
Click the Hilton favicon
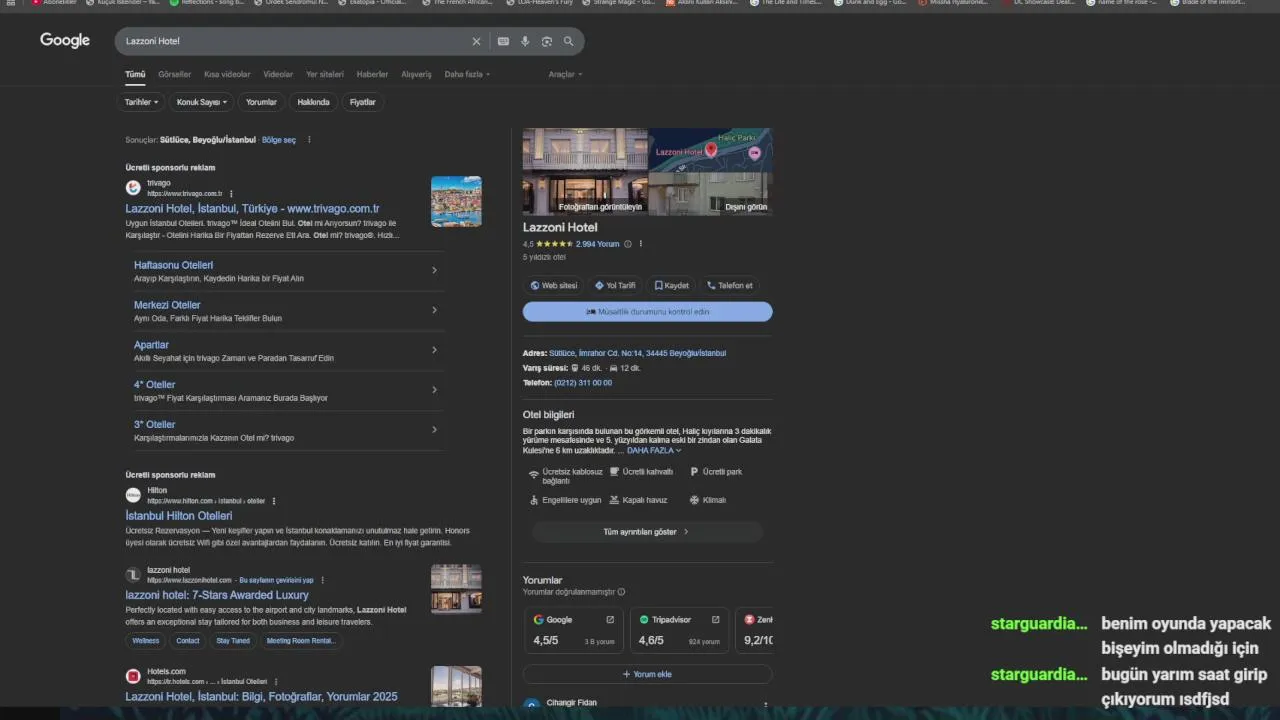(133, 495)
